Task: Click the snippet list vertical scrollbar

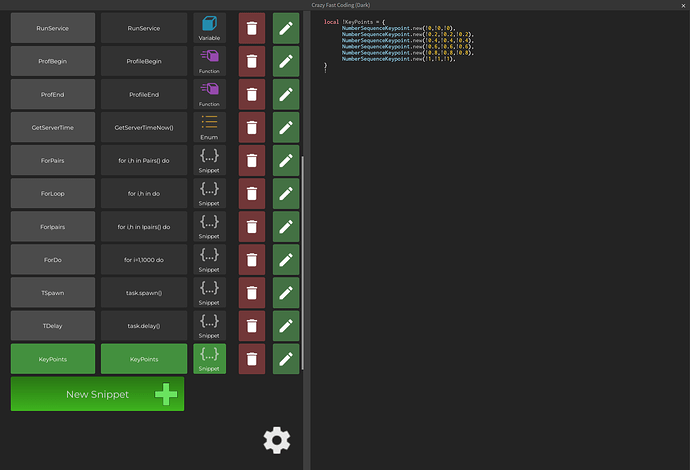Action: pos(302,263)
